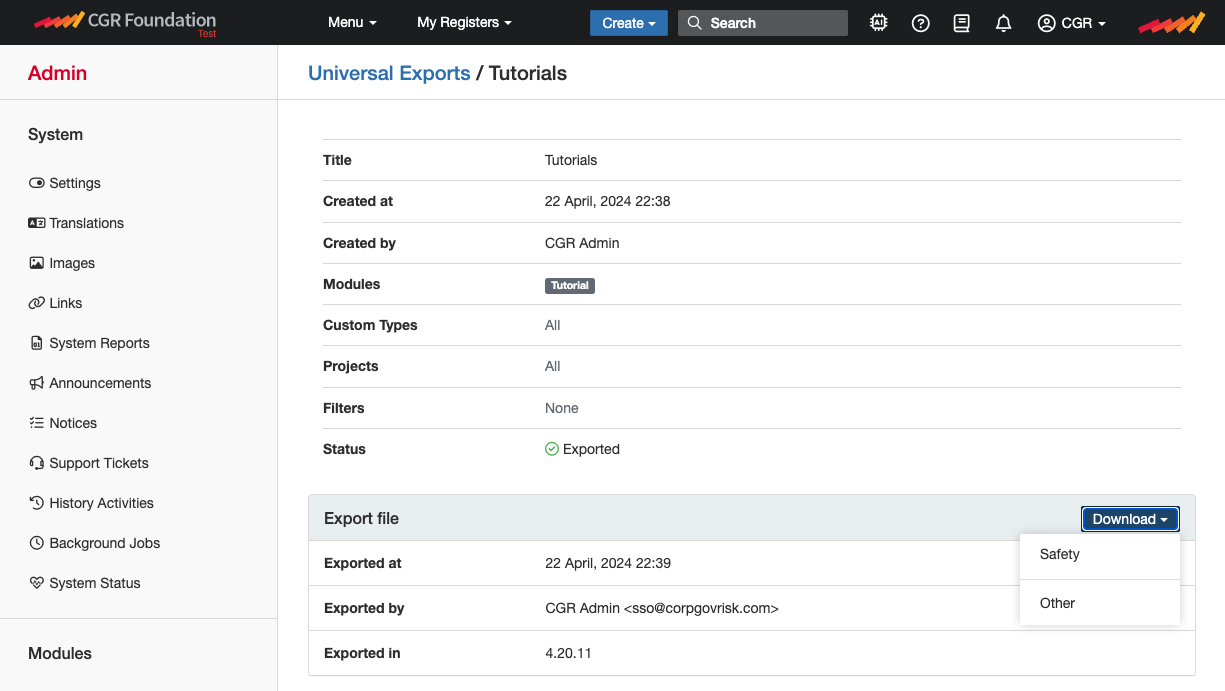The height and width of the screenshot is (691, 1225).
Task: Click the Admin heading
Action: [57, 73]
